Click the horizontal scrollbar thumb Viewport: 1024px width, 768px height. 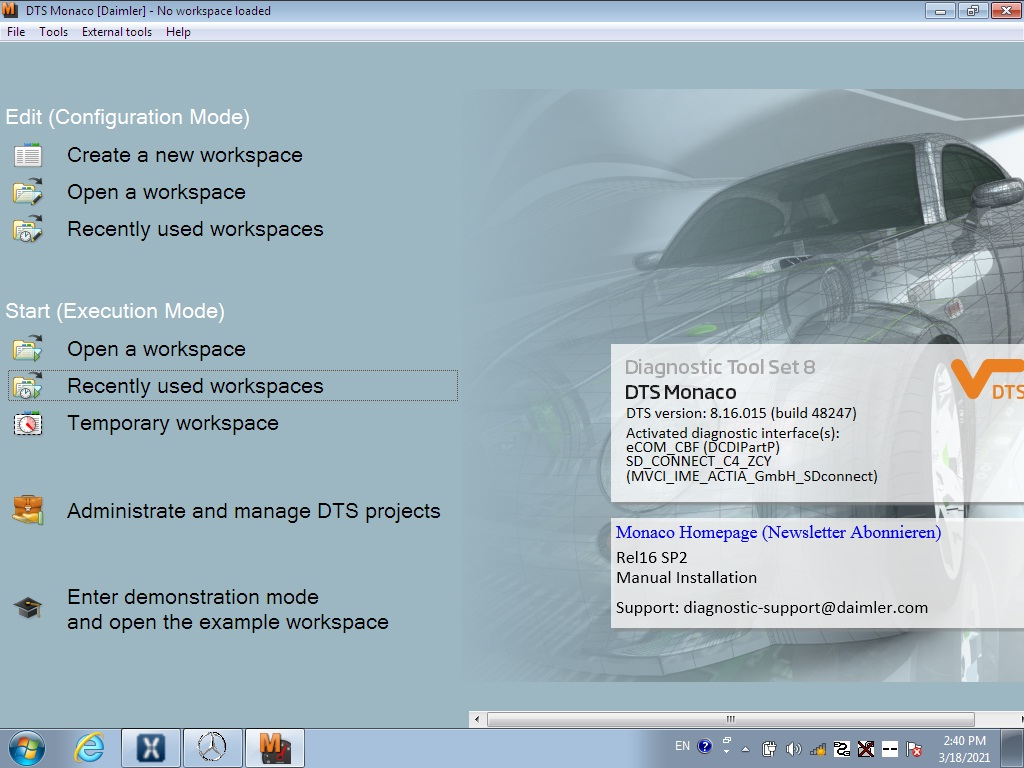[731, 719]
